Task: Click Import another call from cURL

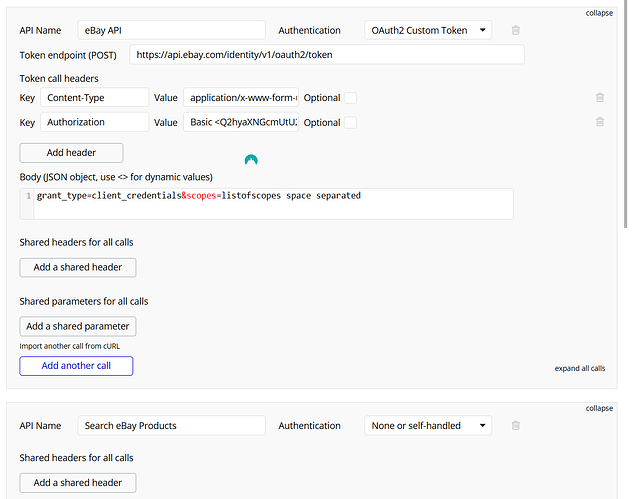Action: tap(70, 346)
